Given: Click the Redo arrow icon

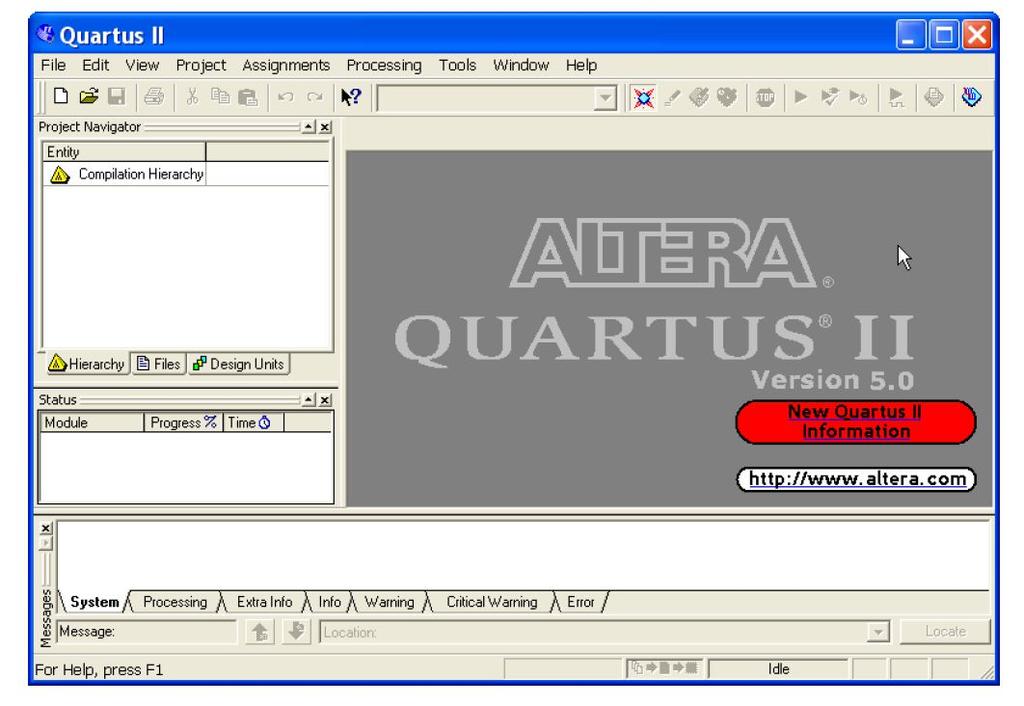Looking at the screenshot, I should click(315, 97).
